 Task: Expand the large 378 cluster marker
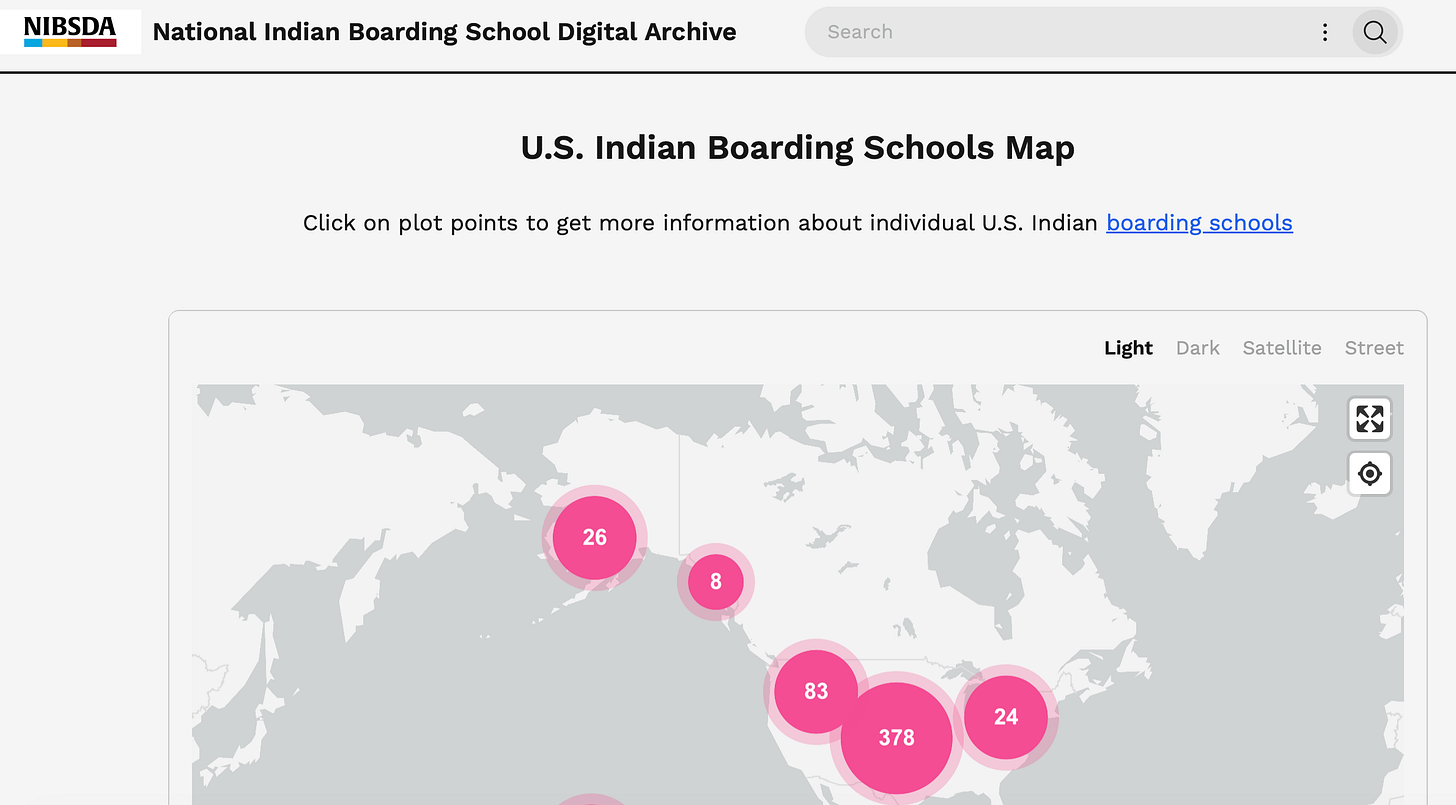[x=896, y=738]
